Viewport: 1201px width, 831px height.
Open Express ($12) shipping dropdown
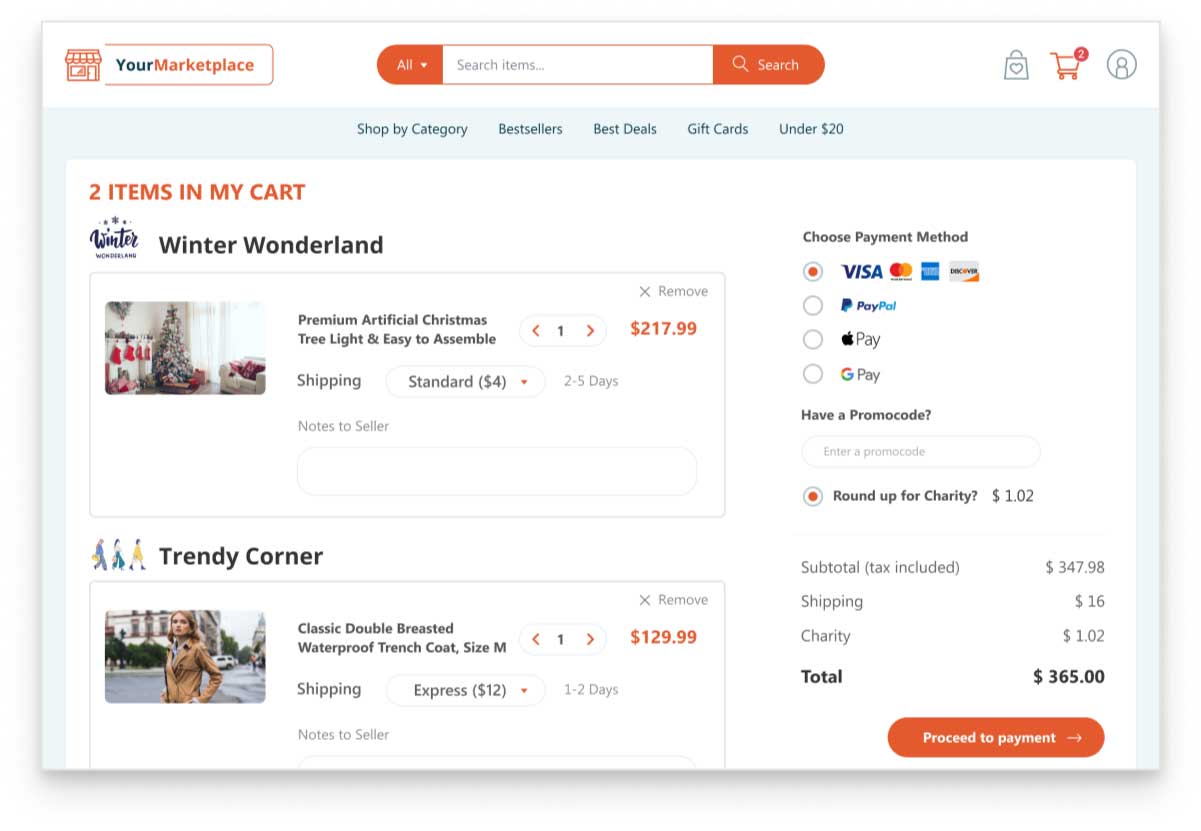(466, 690)
